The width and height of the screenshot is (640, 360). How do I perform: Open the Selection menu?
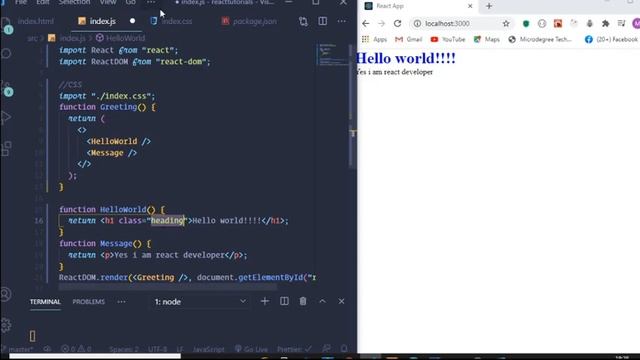74,2
